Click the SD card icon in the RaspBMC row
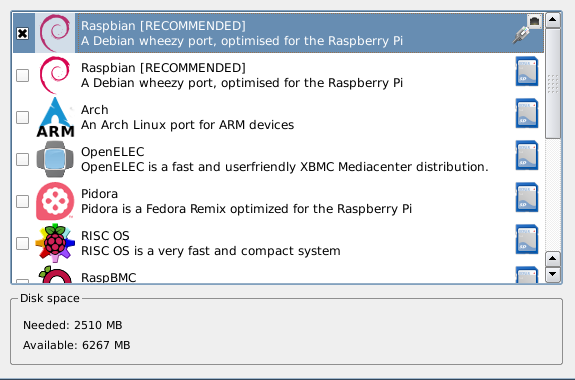The height and width of the screenshot is (380, 575). click(527, 275)
